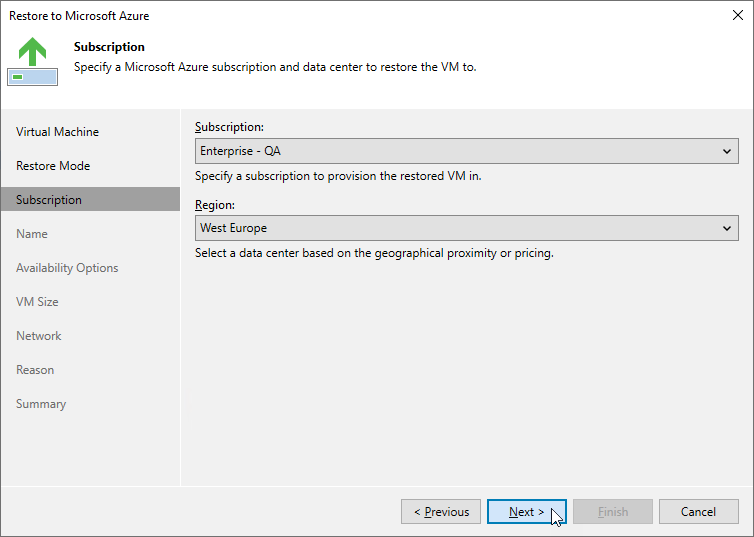Select the VM Size step

click(x=37, y=302)
